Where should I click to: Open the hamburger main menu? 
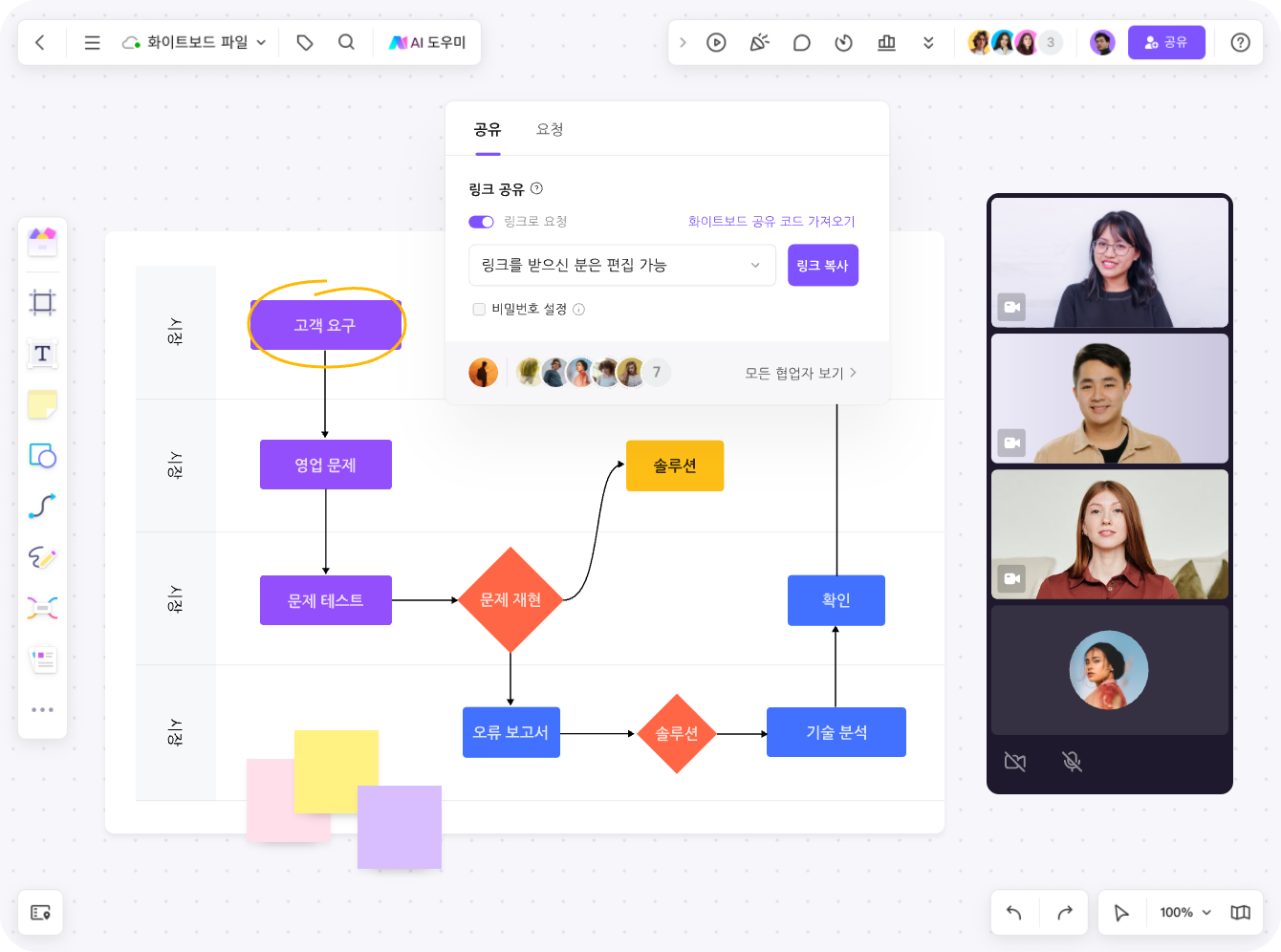click(x=93, y=42)
